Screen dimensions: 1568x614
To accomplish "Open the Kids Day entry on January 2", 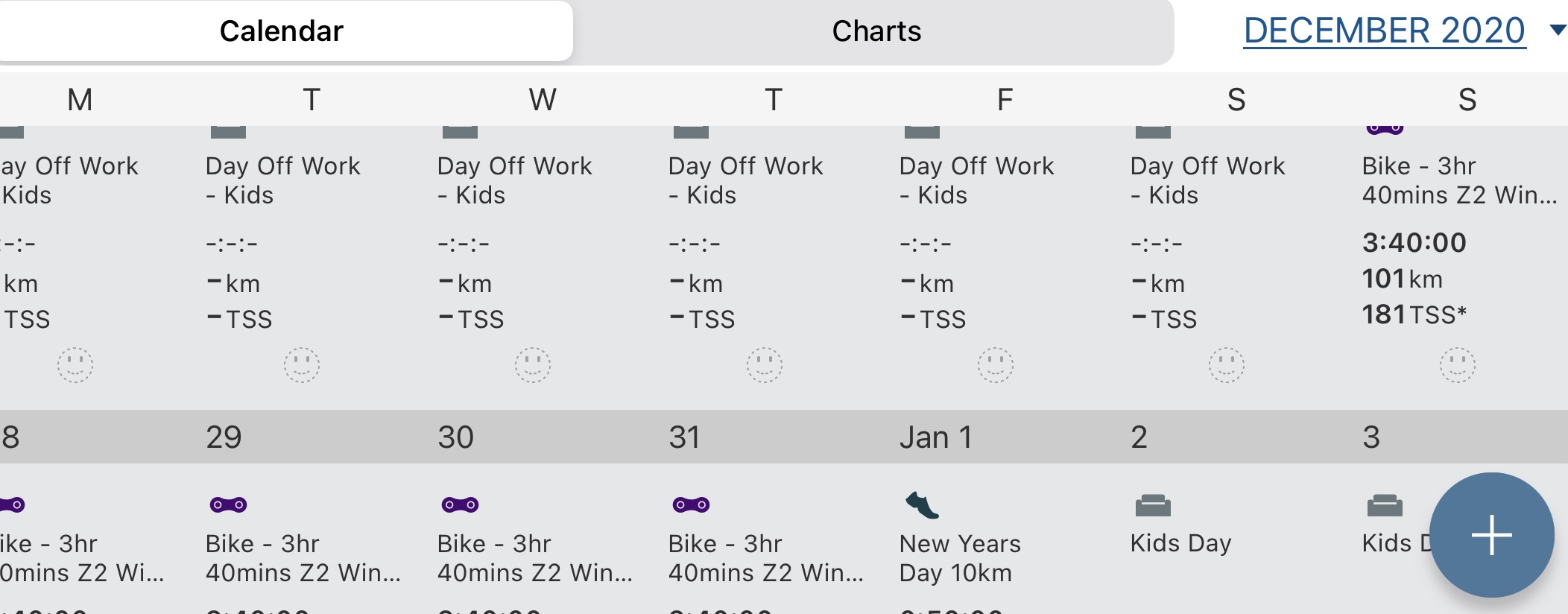I will point(1180,543).
